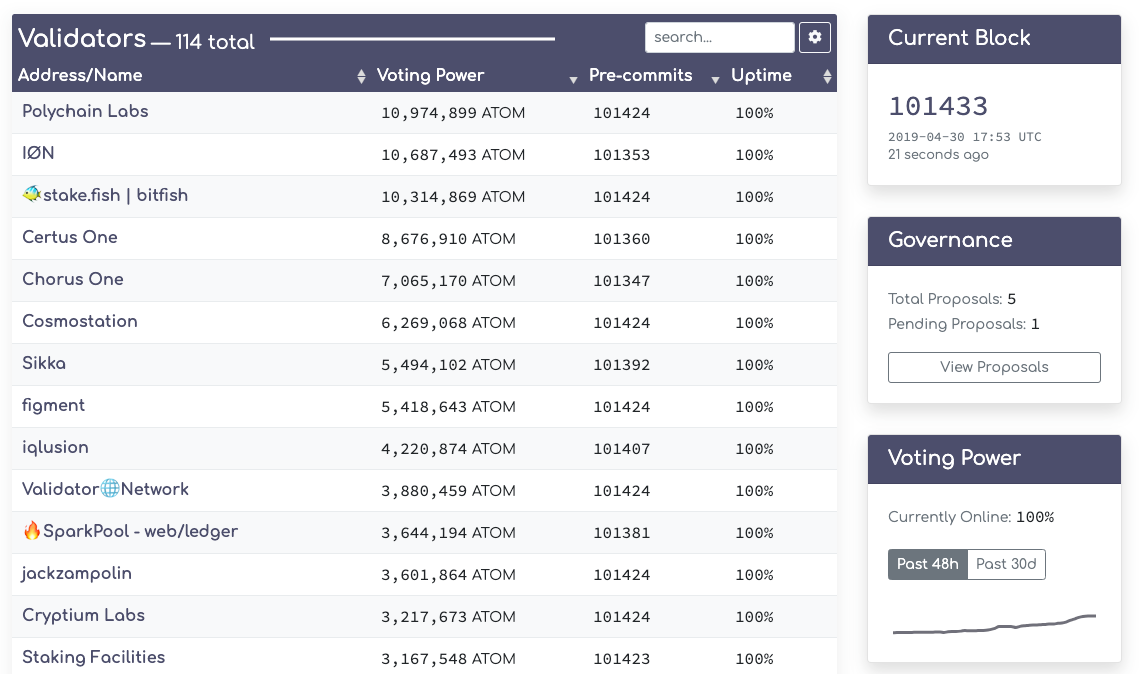The height and width of the screenshot is (674, 1139).
Task: Click pre-commits value 101353
Action: [621, 155]
